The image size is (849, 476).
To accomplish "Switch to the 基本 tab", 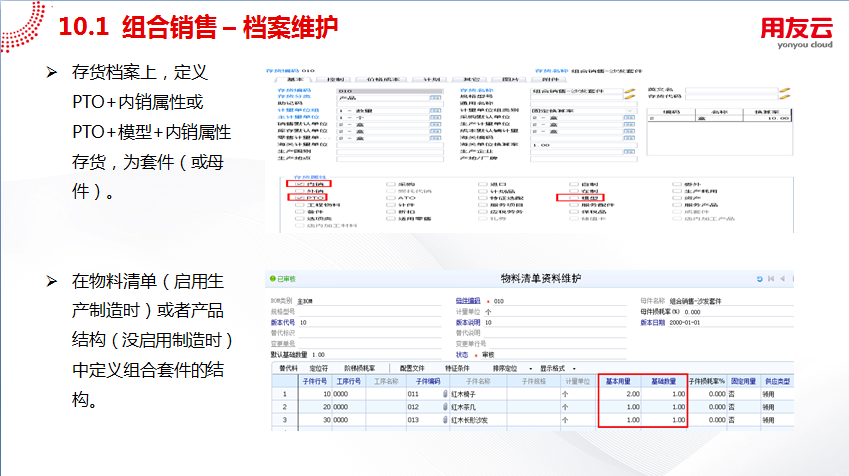I will [x=295, y=80].
